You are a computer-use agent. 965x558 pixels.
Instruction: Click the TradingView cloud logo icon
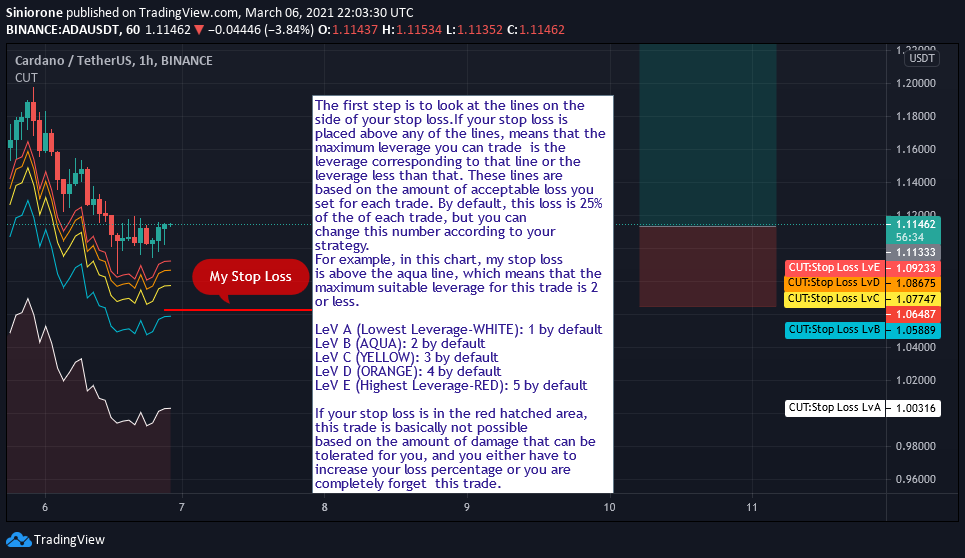click(x=18, y=540)
